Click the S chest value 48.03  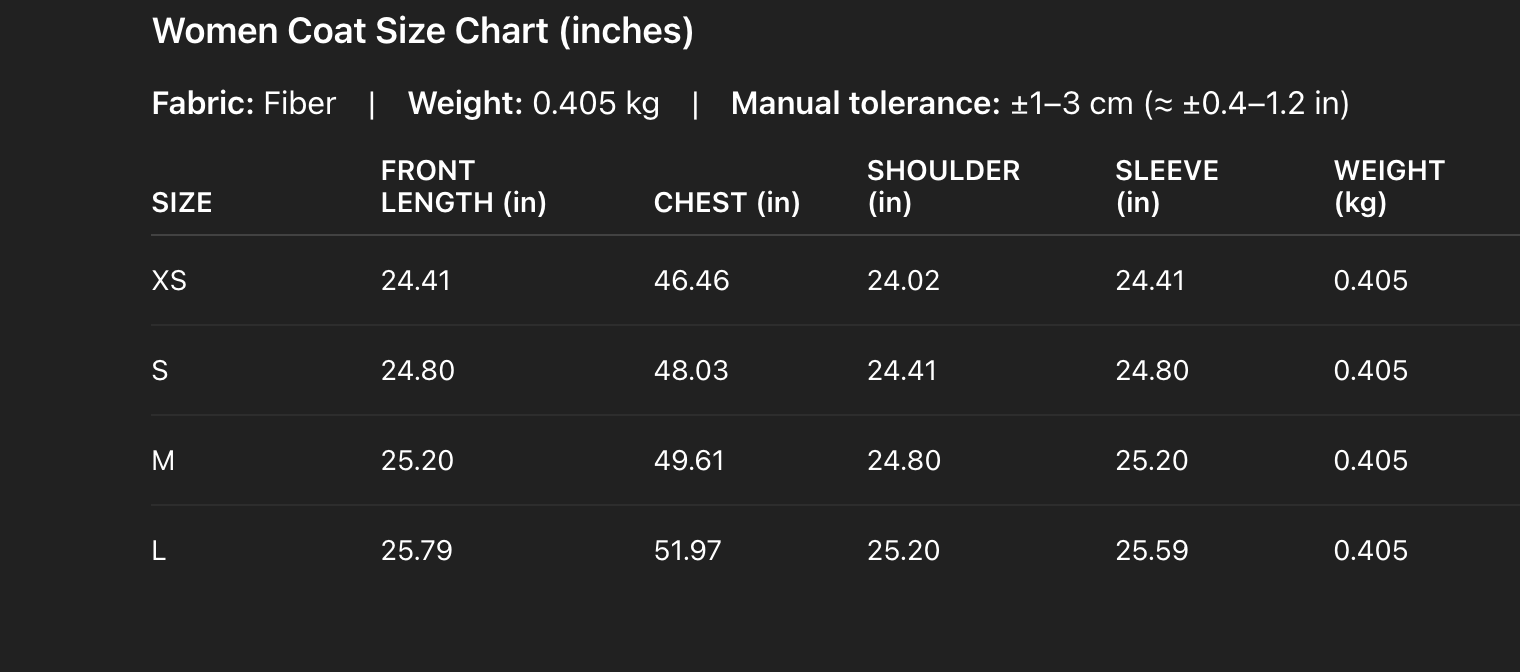tap(691, 371)
